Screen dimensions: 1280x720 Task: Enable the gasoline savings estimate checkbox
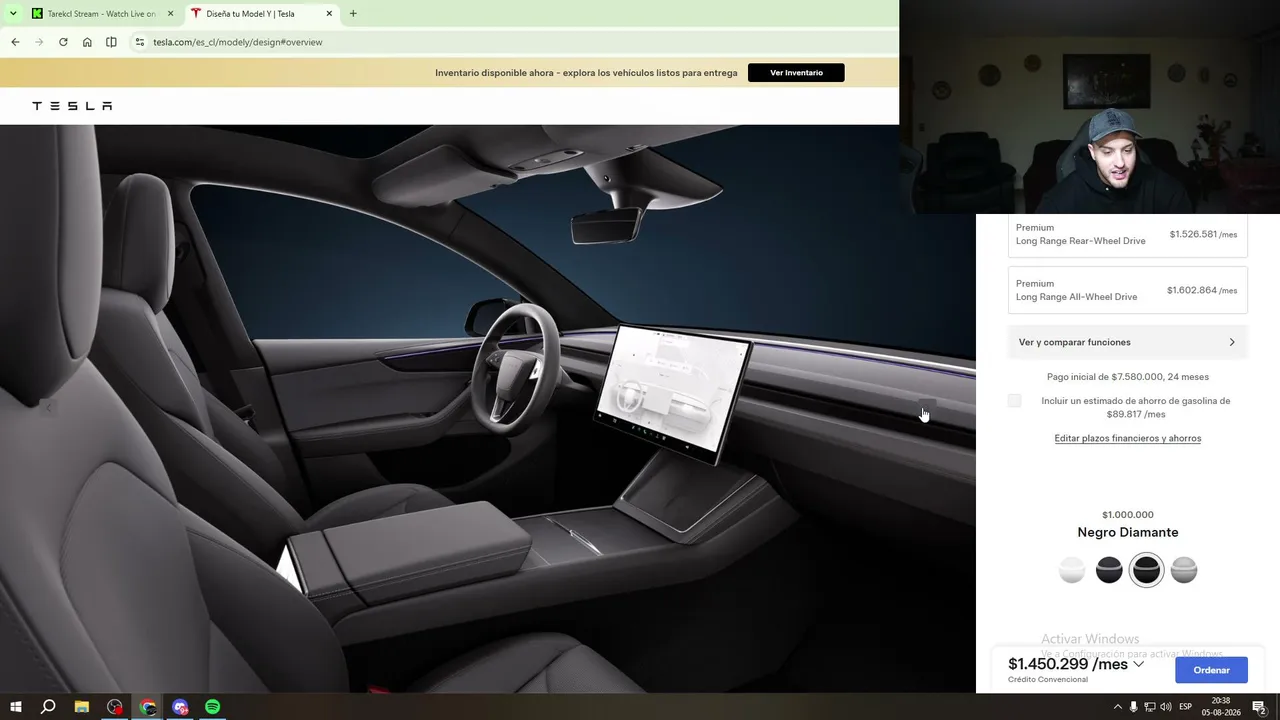(1015, 401)
